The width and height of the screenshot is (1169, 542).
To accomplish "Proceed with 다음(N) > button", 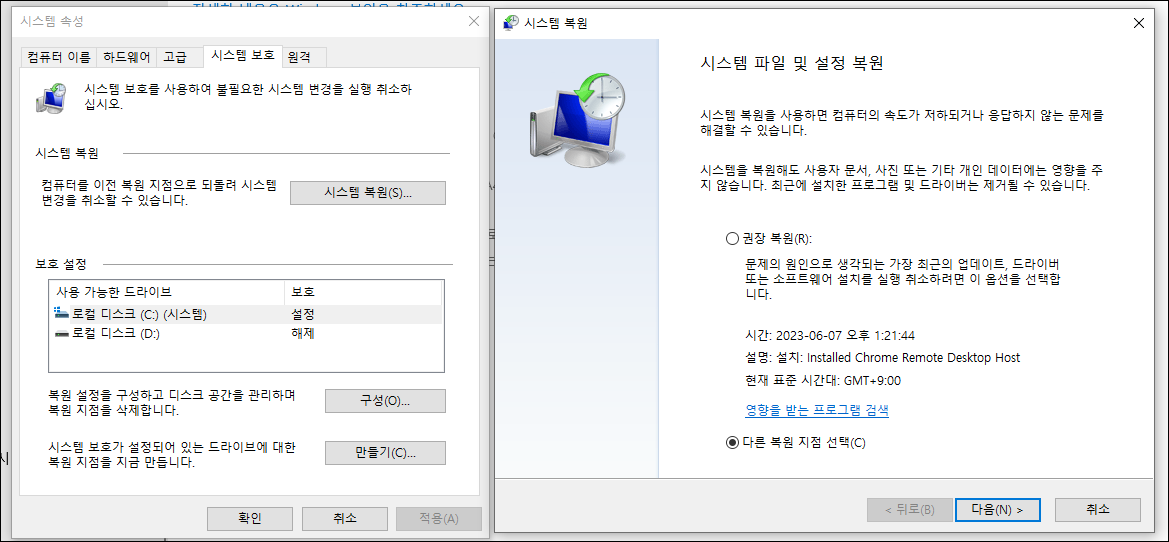I will [997, 510].
